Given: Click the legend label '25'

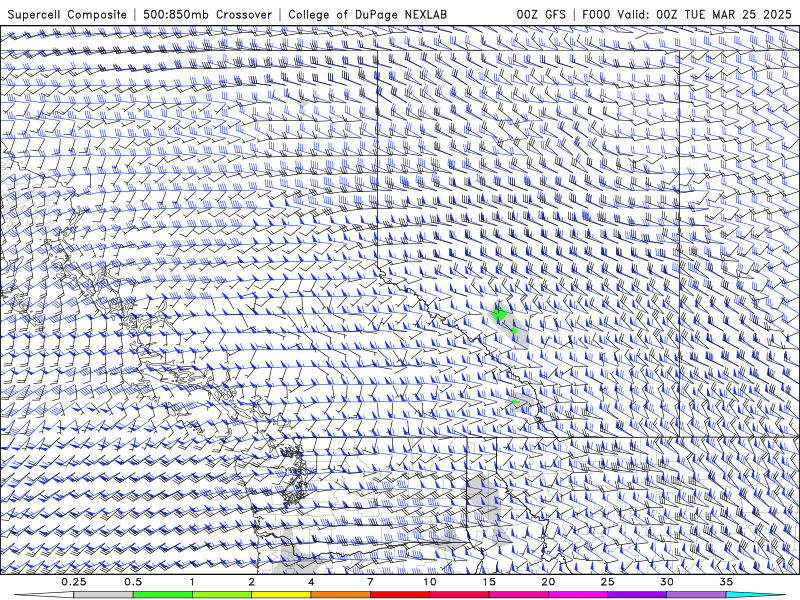Looking at the screenshot, I should click(x=608, y=582).
